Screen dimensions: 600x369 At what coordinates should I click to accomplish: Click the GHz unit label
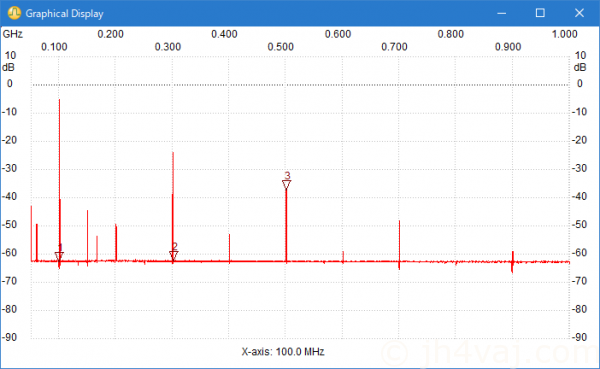coord(13,34)
